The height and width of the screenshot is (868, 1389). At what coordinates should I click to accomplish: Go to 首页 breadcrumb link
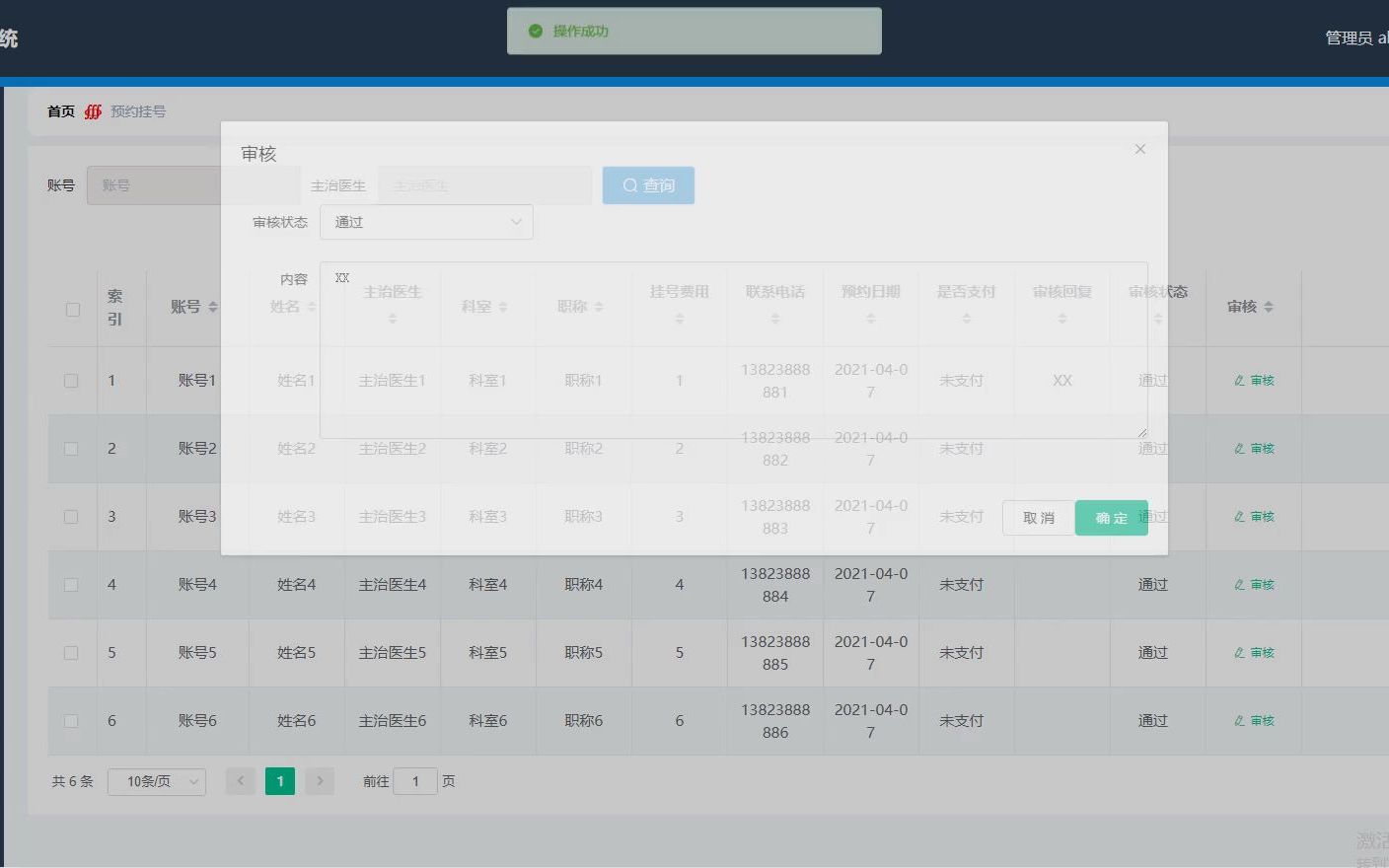(x=61, y=111)
